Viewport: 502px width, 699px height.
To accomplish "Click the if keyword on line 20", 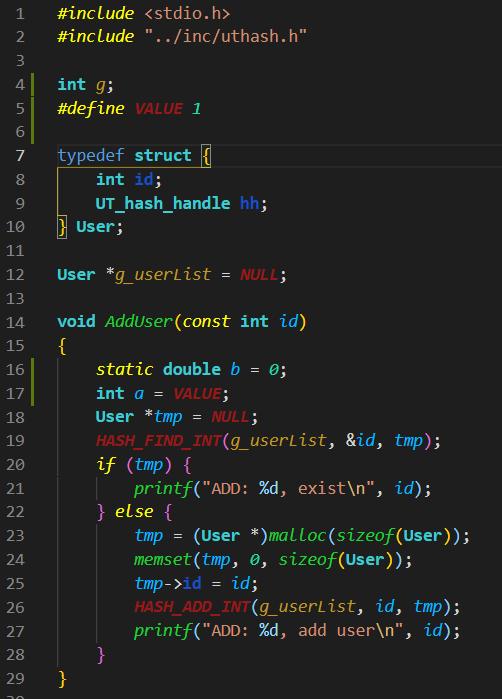I will pyautogui.click(x=106, y=465).
